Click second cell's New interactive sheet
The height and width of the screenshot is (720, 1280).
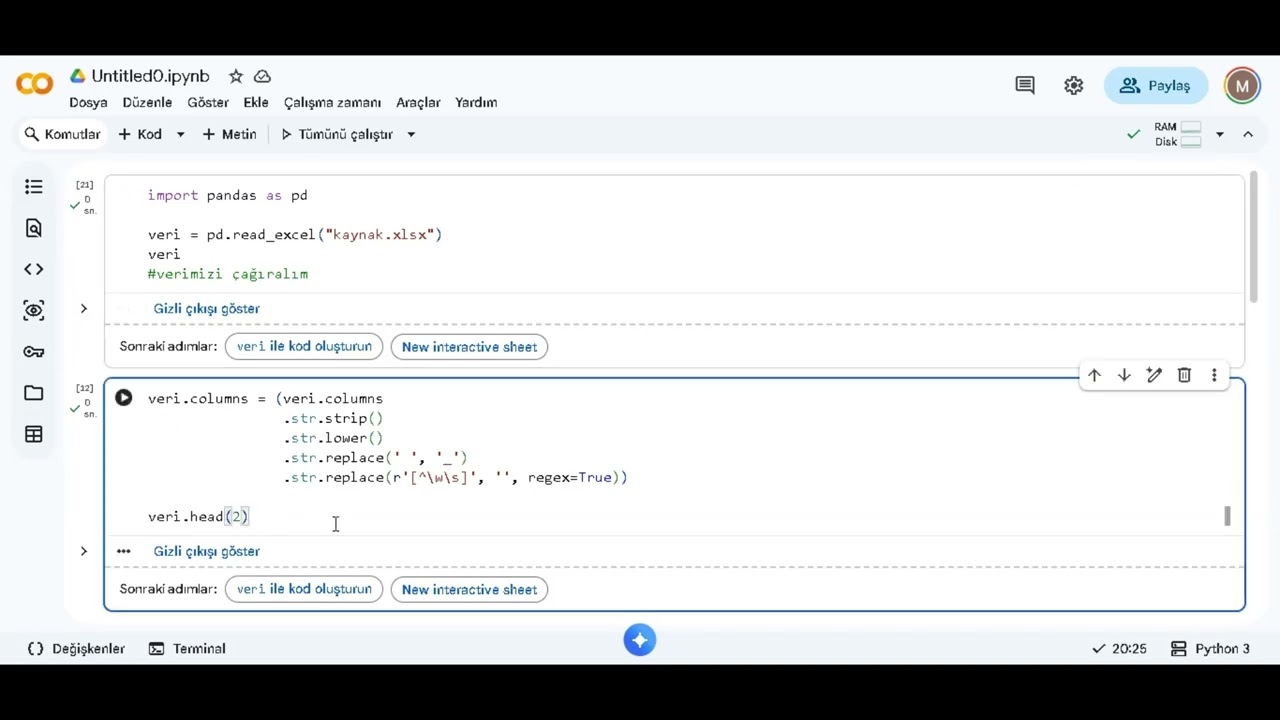[469, 589]
